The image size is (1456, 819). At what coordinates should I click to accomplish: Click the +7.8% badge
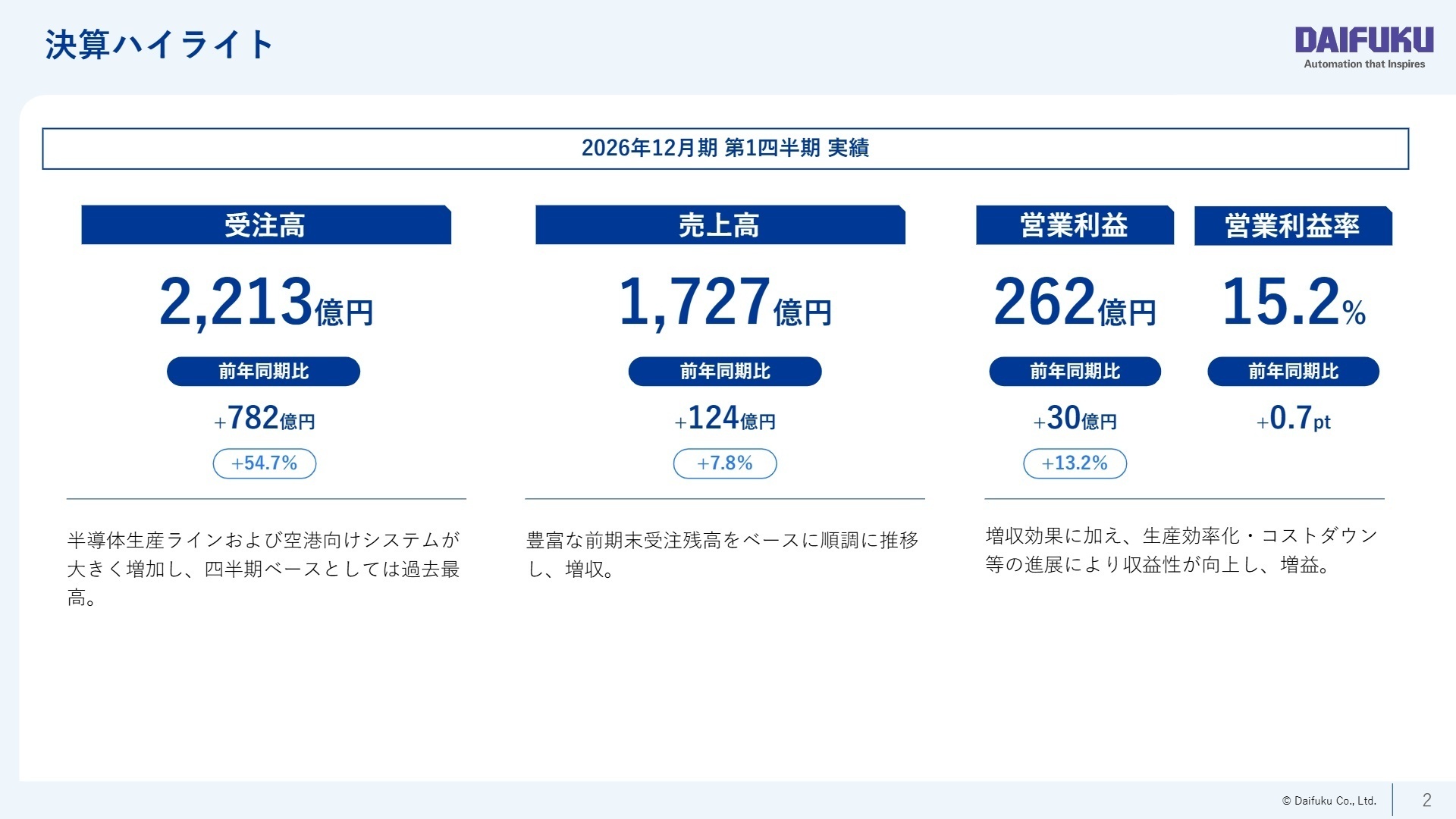pyautogui.click(x=725, y=463)
